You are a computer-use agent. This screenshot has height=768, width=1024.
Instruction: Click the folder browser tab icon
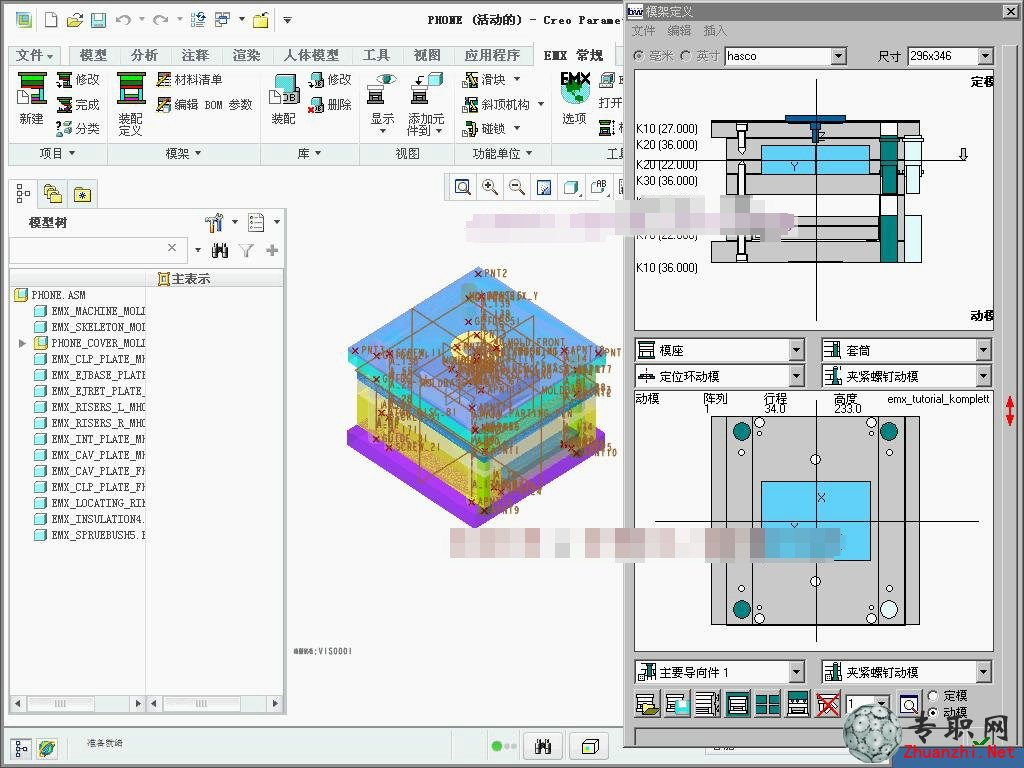(x=52, y=194)
